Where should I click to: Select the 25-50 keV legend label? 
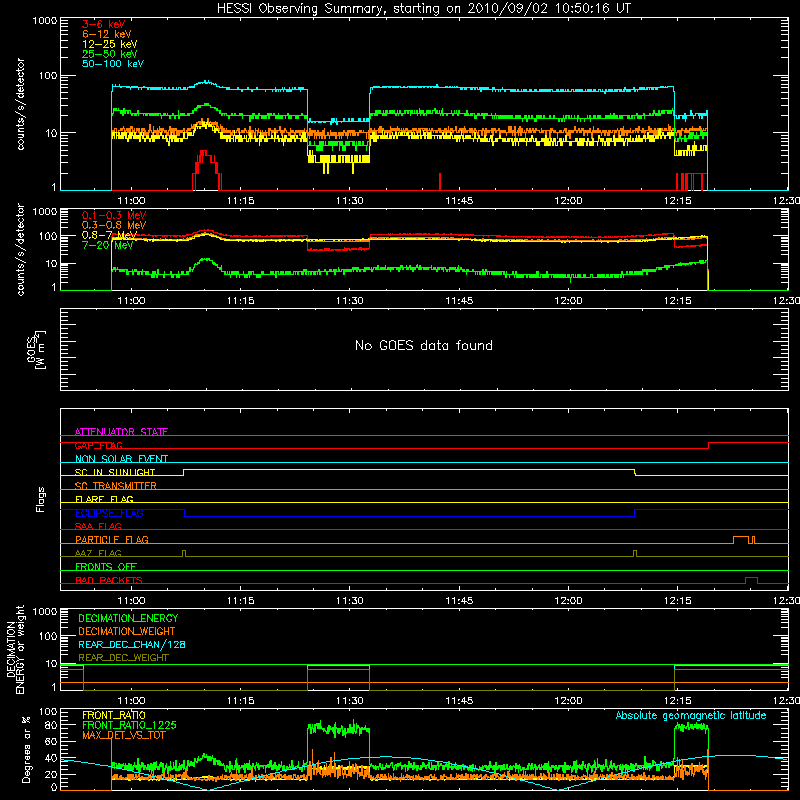click(109, 54)
